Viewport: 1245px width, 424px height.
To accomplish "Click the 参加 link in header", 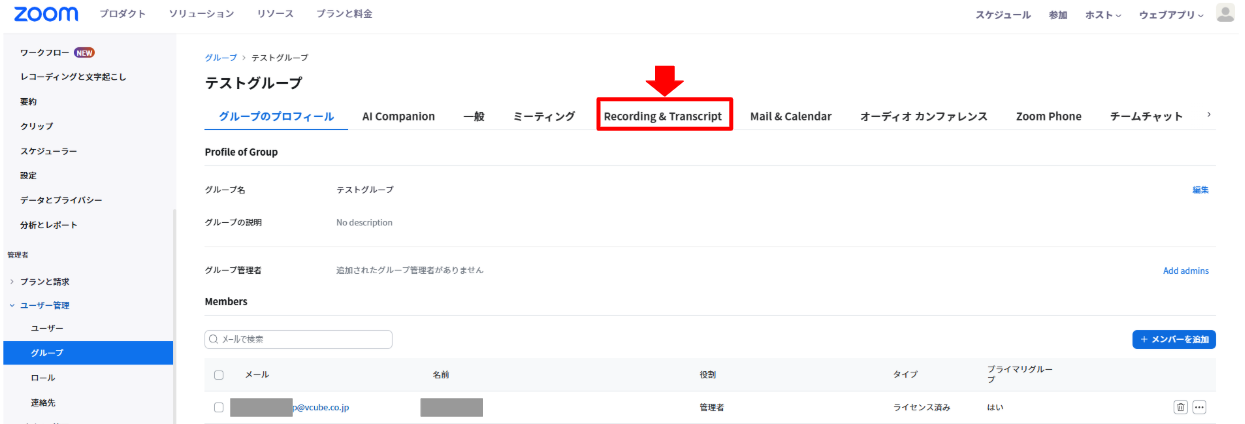I will (x=1058, y=15).
